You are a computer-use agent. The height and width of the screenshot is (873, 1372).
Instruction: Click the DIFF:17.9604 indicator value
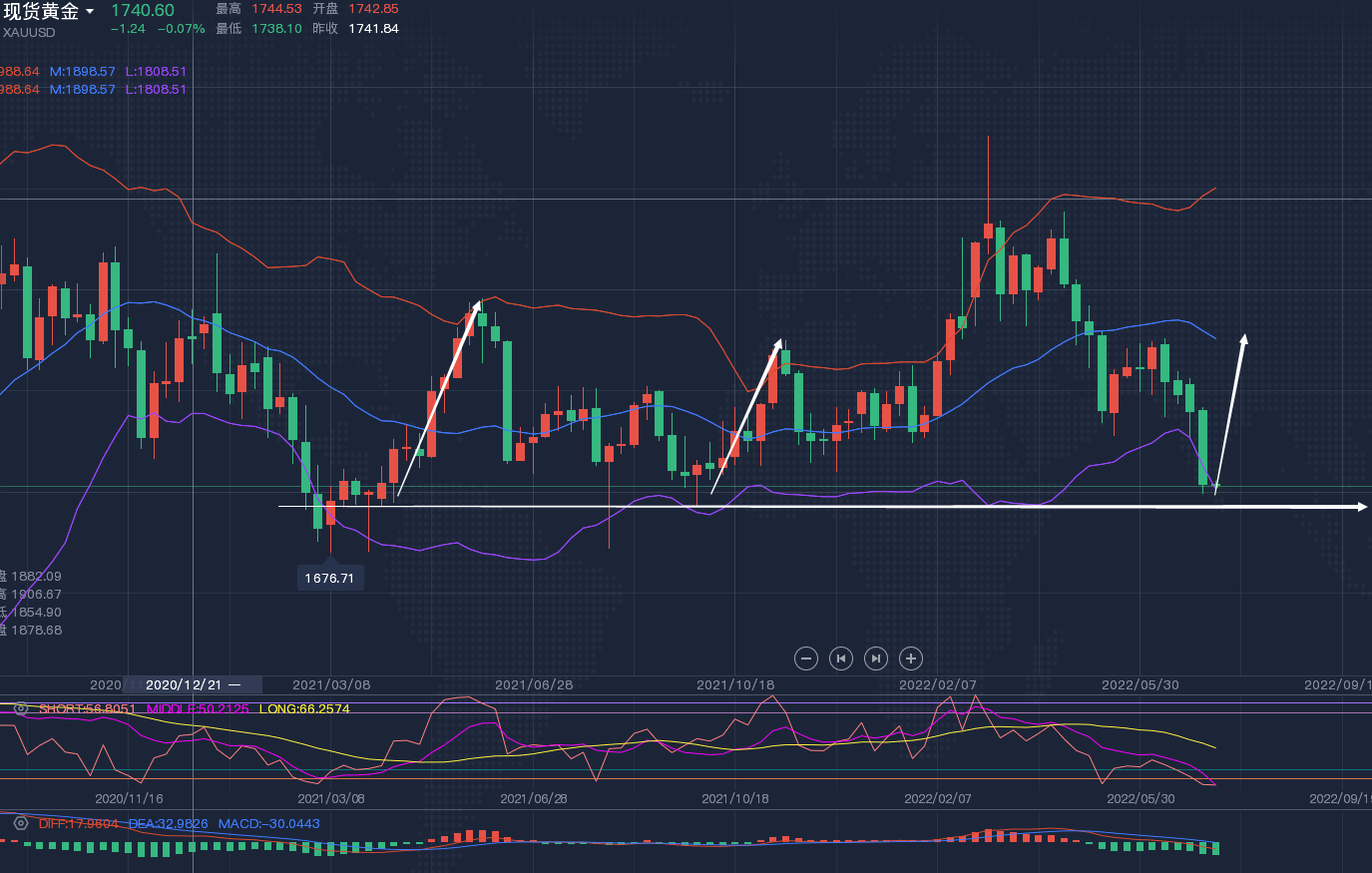coord(78,823)
